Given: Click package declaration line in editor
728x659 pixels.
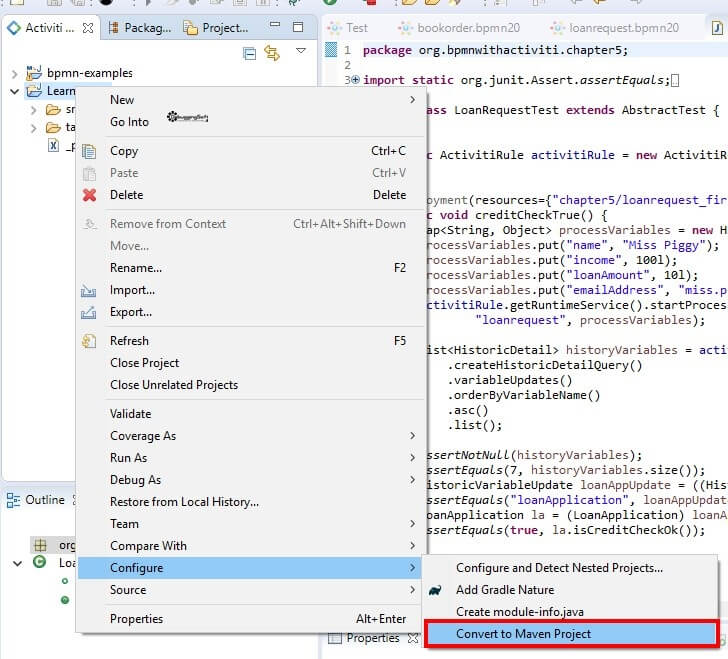Looking at the screenshot, I should coord(495,50).
